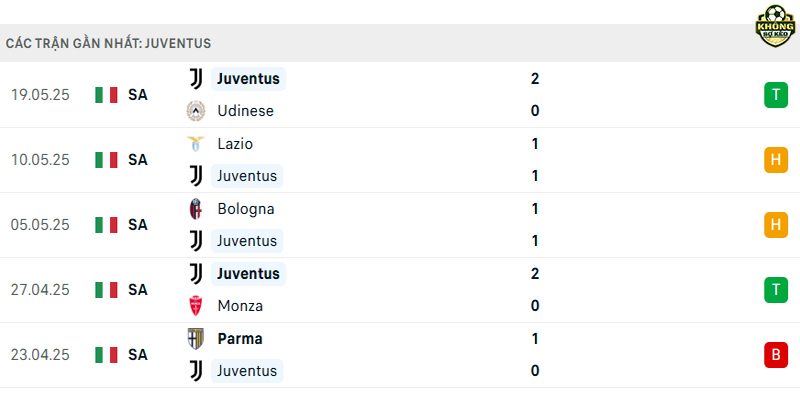Image resolution: width=800 pixels, height=400 pixels.
Task: Open the Bologna team link
Action: (x=245, y=209)
